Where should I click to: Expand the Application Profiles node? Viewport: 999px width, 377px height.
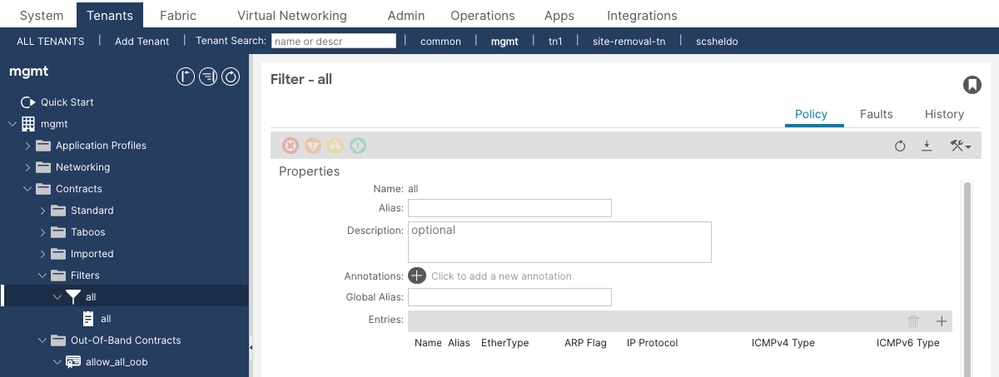[27, 145]
